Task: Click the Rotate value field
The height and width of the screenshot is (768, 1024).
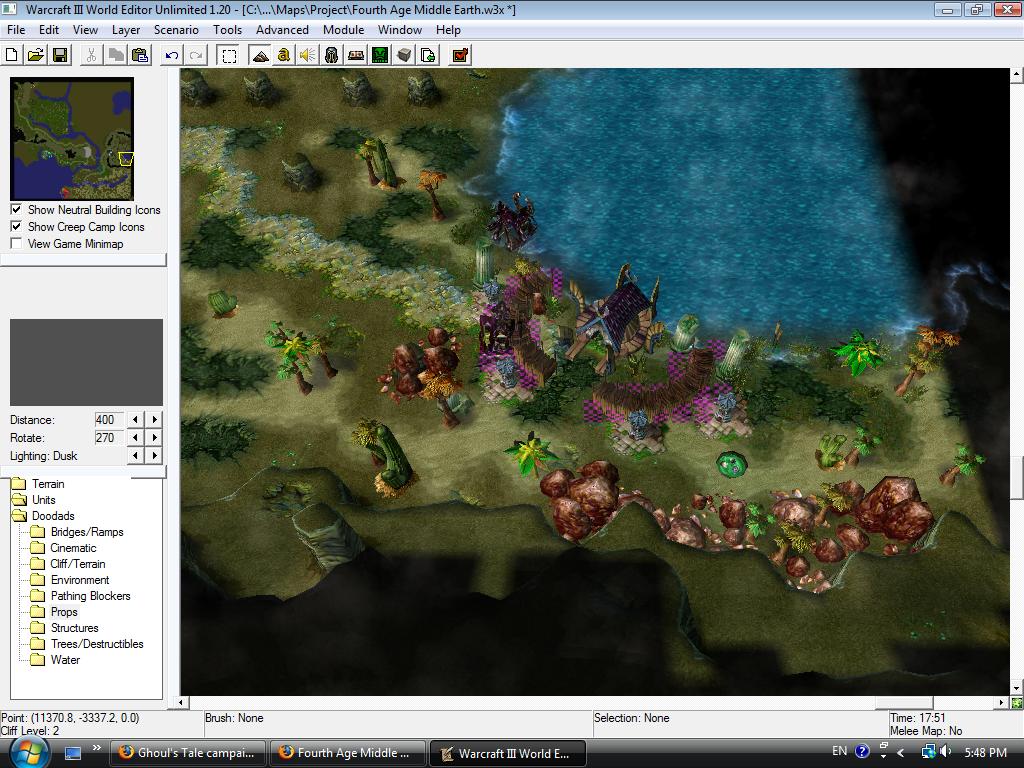Action: (x=108, y=438)
